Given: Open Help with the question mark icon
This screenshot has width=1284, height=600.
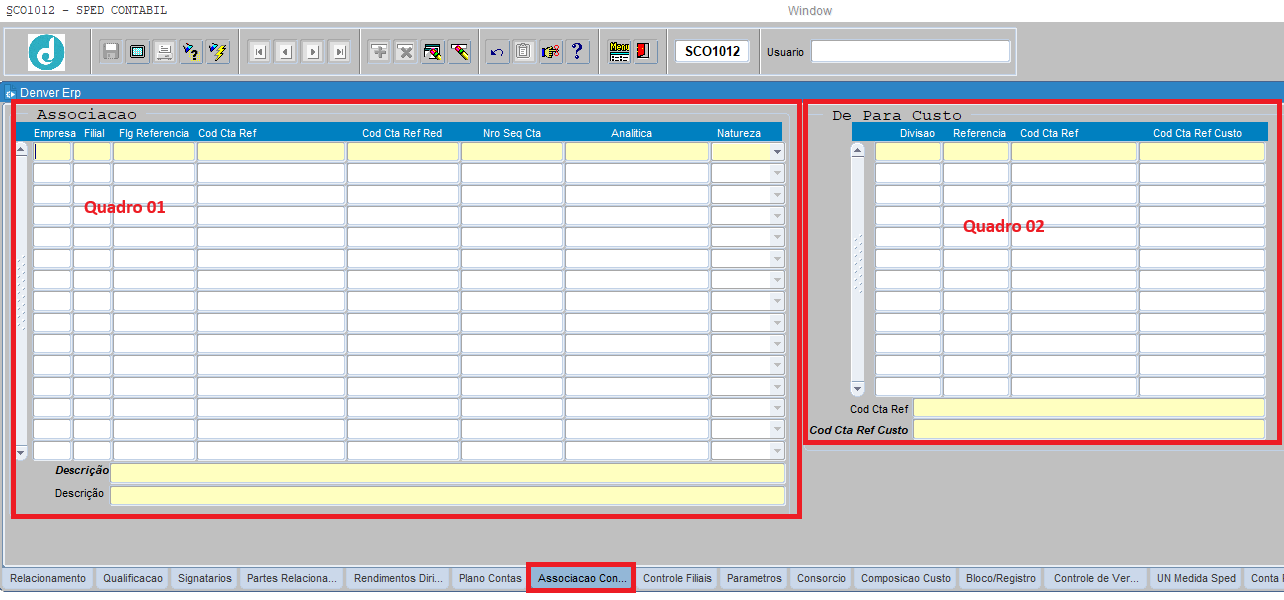Looking at the screenshot, I should tap(577, 51).
